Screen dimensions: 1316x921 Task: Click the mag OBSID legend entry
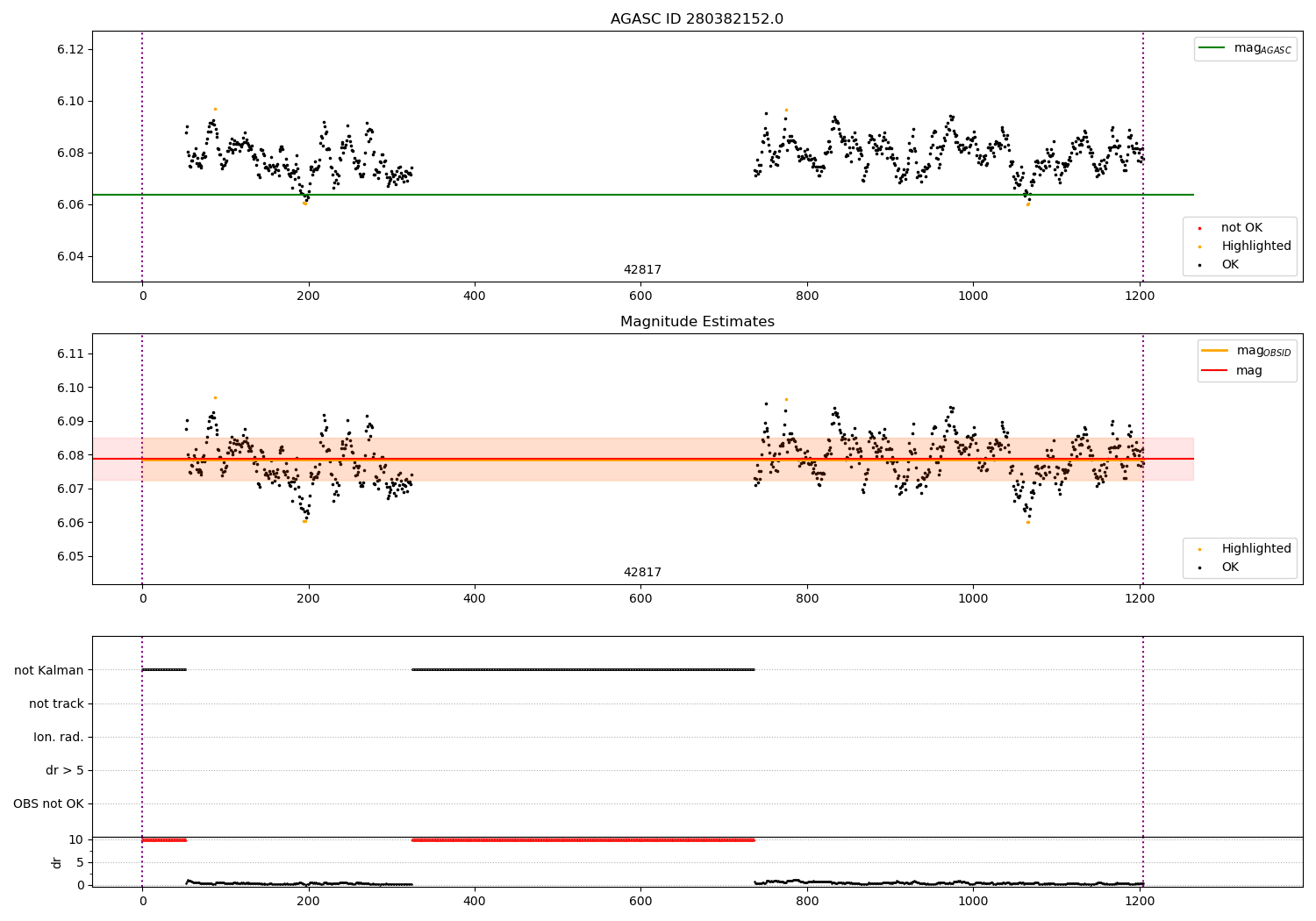[x=1246, y=351]
